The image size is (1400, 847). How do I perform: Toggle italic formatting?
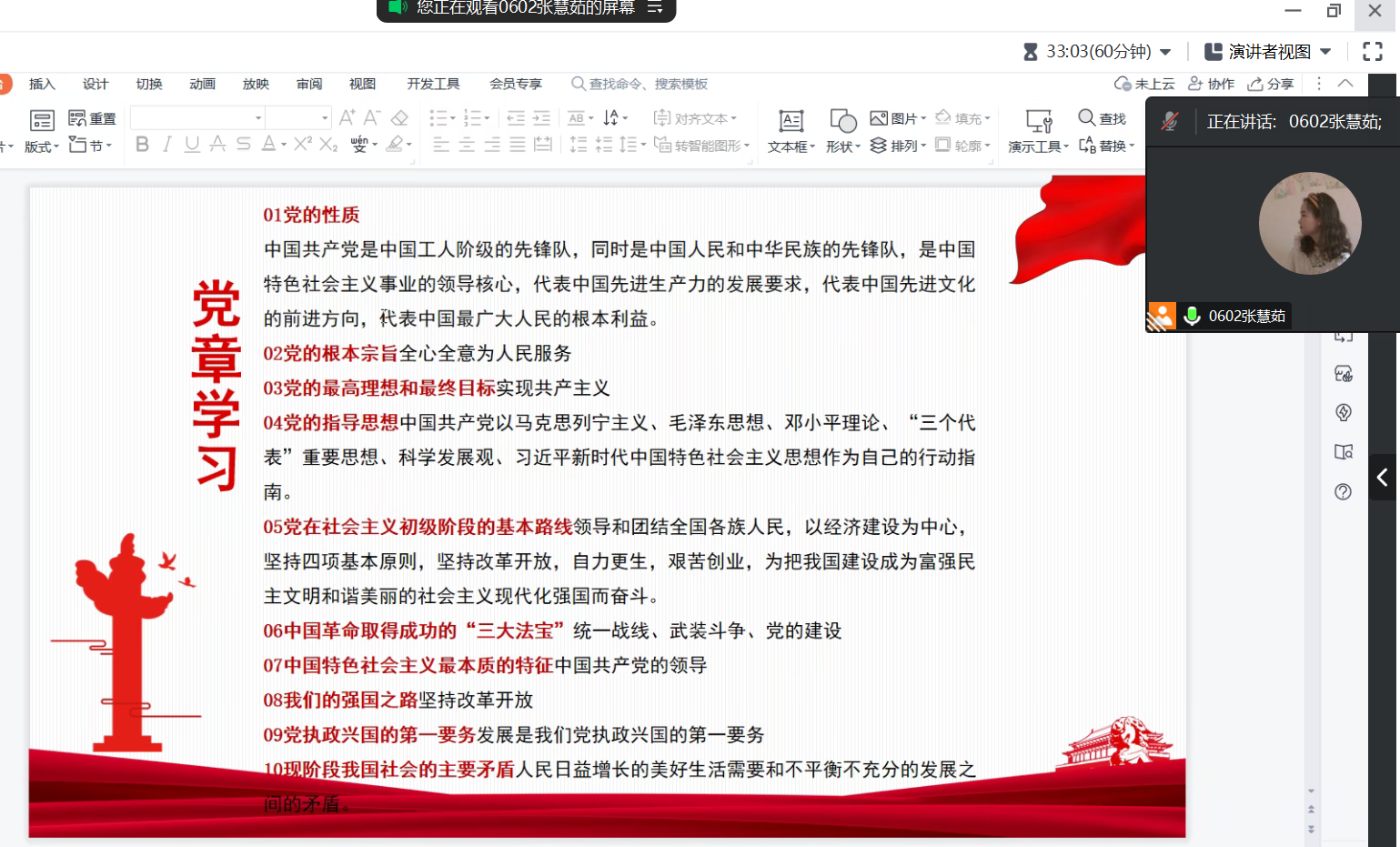[166, 144]
